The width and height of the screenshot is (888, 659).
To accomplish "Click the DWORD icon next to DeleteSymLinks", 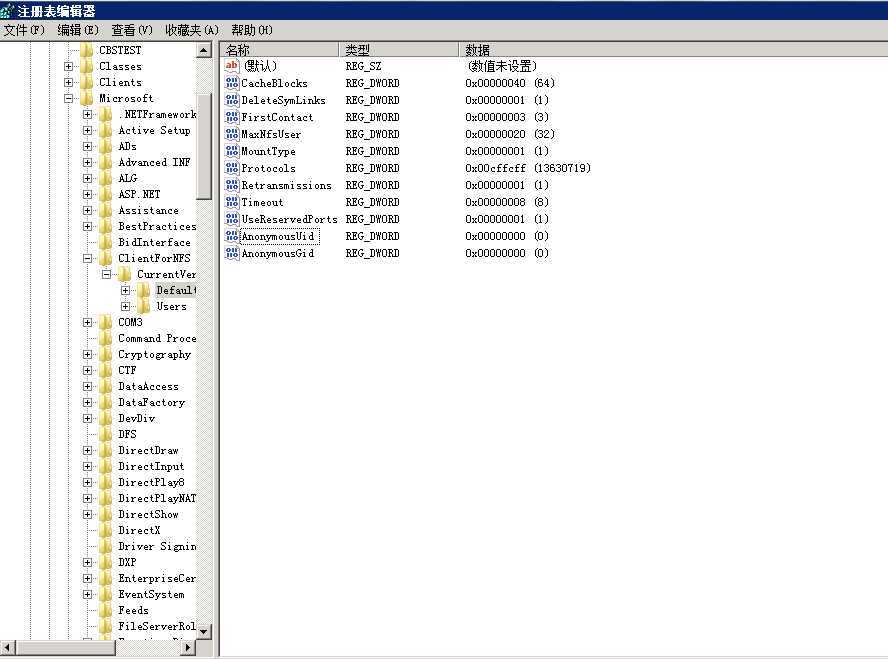I will [x=232, y=100].
